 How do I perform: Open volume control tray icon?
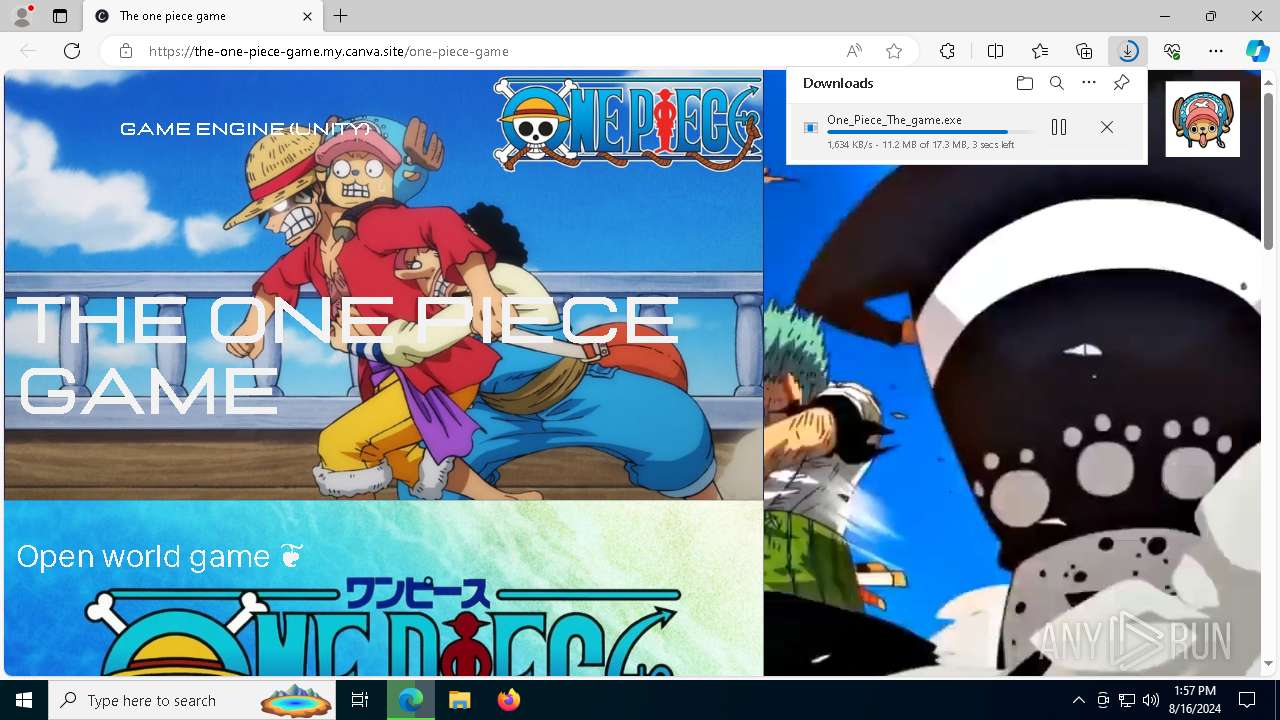tap(1151, 700)
